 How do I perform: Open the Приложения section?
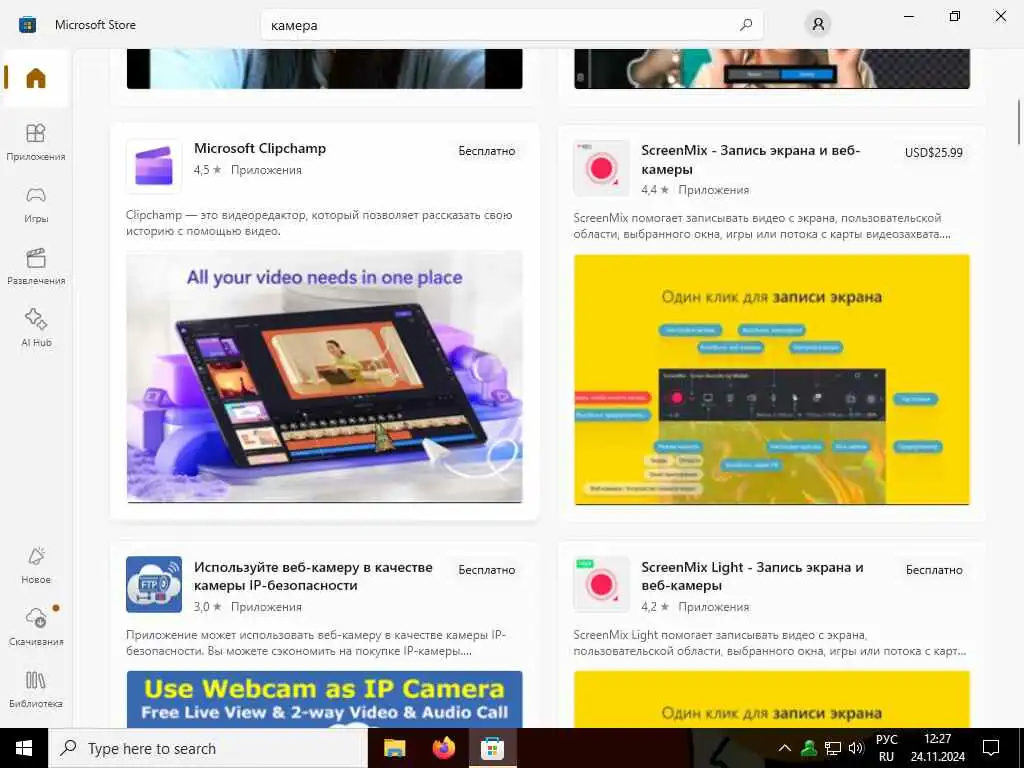pos(36,142)
